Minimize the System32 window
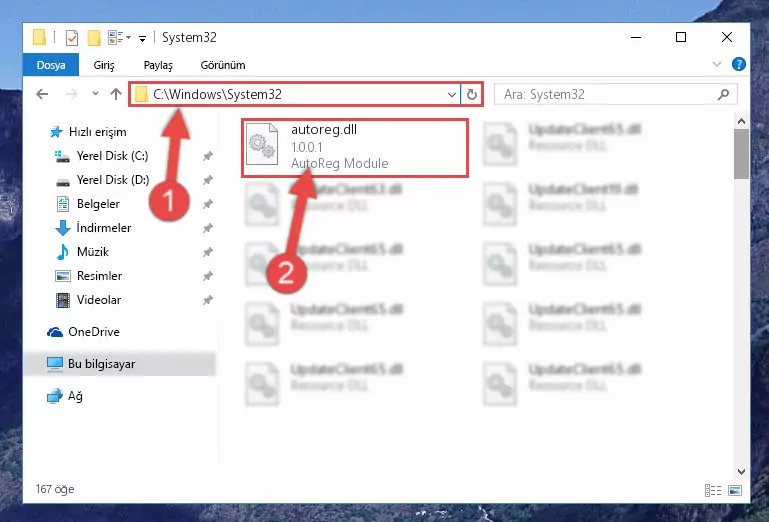The image size is (769, 522). coord(636,37)
